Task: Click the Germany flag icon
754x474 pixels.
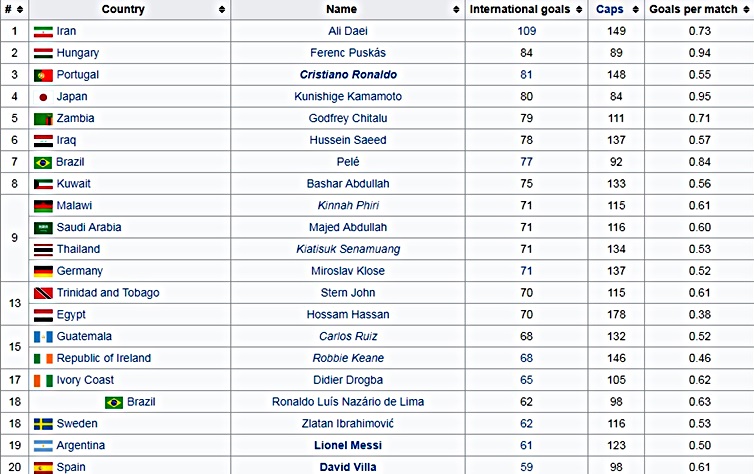Action: 43,272
